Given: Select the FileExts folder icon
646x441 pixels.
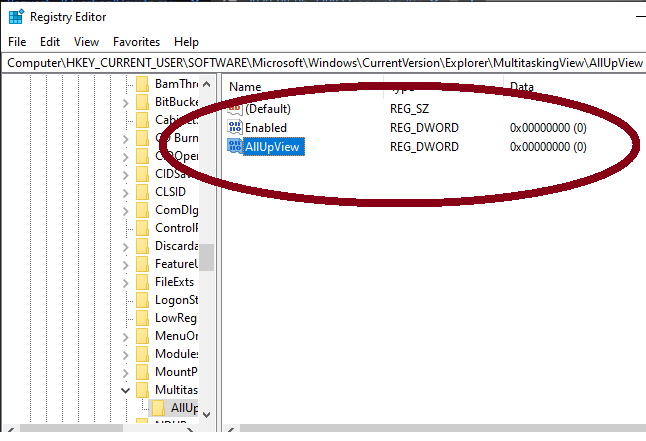Looking at the screenshot, I should [143, 282].
